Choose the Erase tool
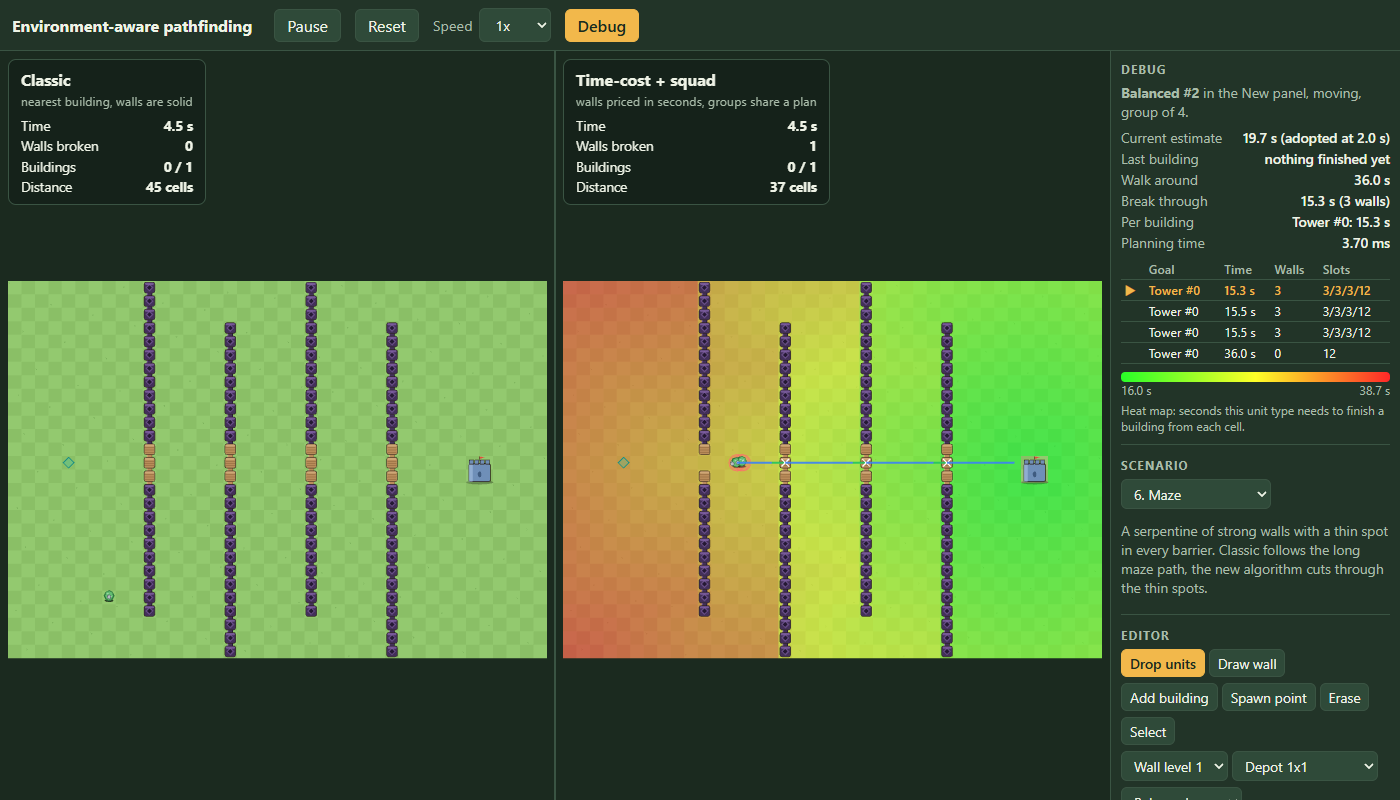The image size is (1400, 800). (x=1344, y=698)
